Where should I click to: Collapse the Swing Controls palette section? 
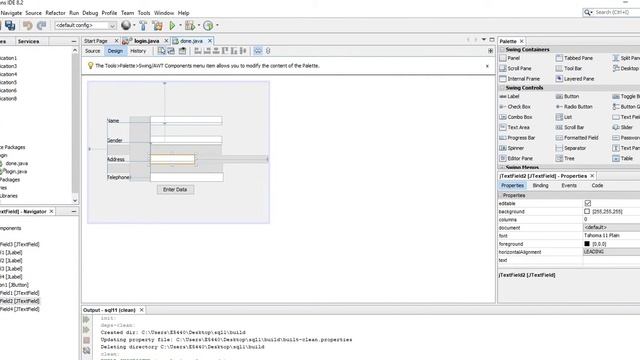(x=502, y=88)
